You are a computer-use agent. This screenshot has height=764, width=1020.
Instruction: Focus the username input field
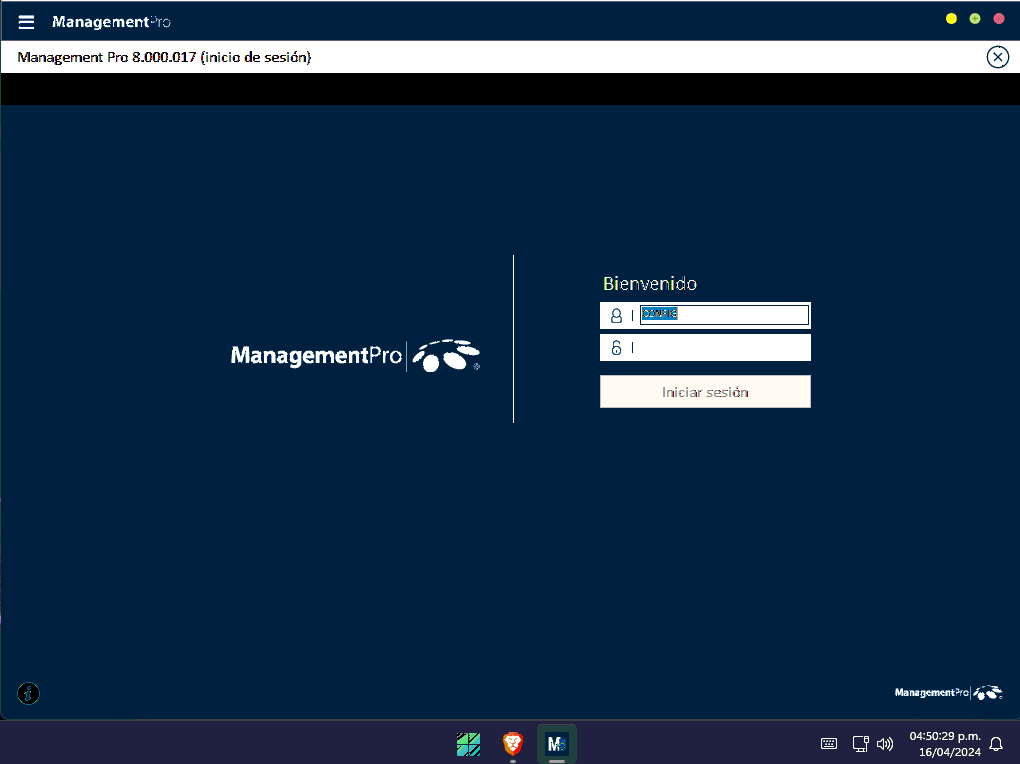tap(723, 315)
